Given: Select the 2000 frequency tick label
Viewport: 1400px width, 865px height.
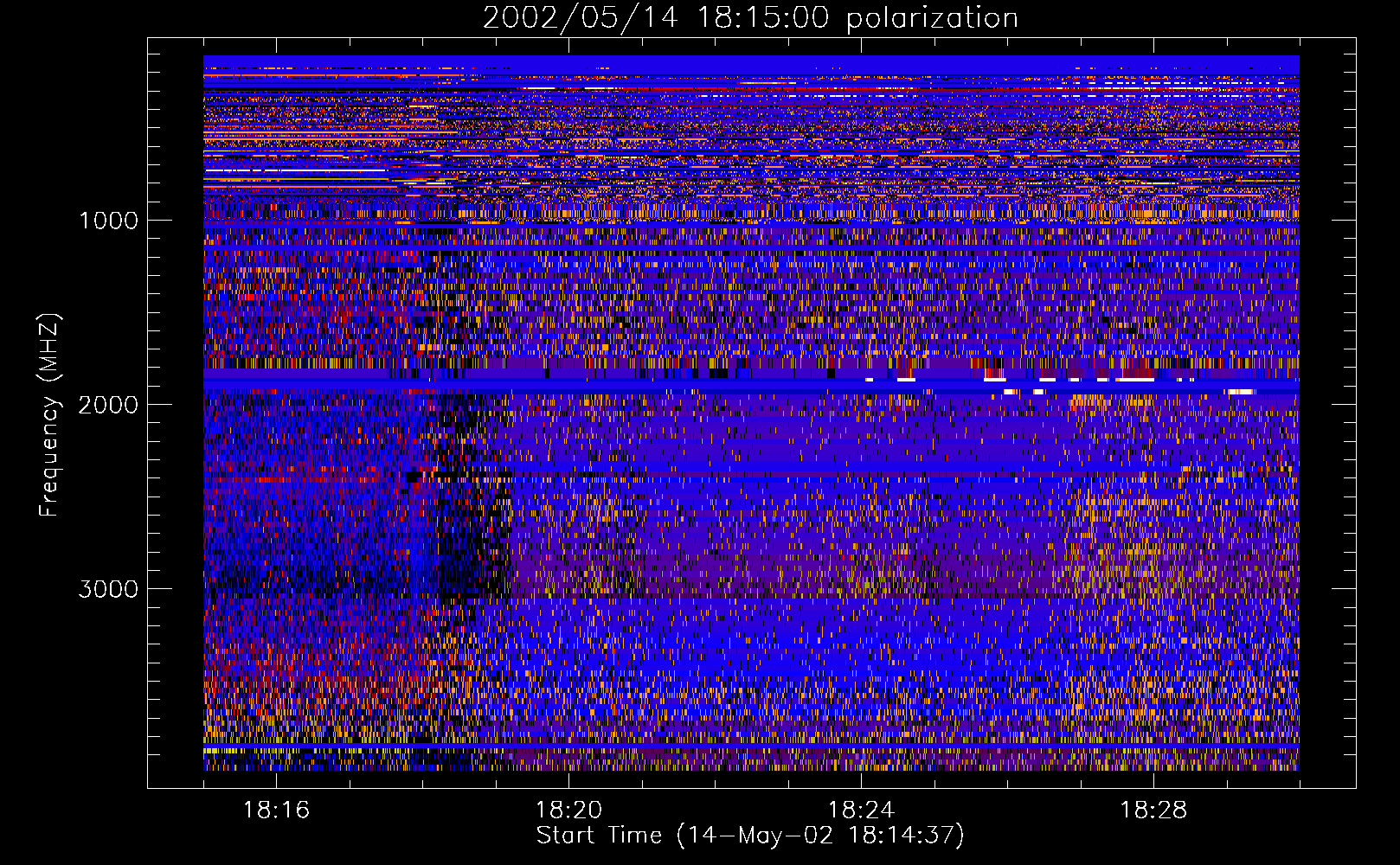Looking at the screenshot, I should click(108, 405).
